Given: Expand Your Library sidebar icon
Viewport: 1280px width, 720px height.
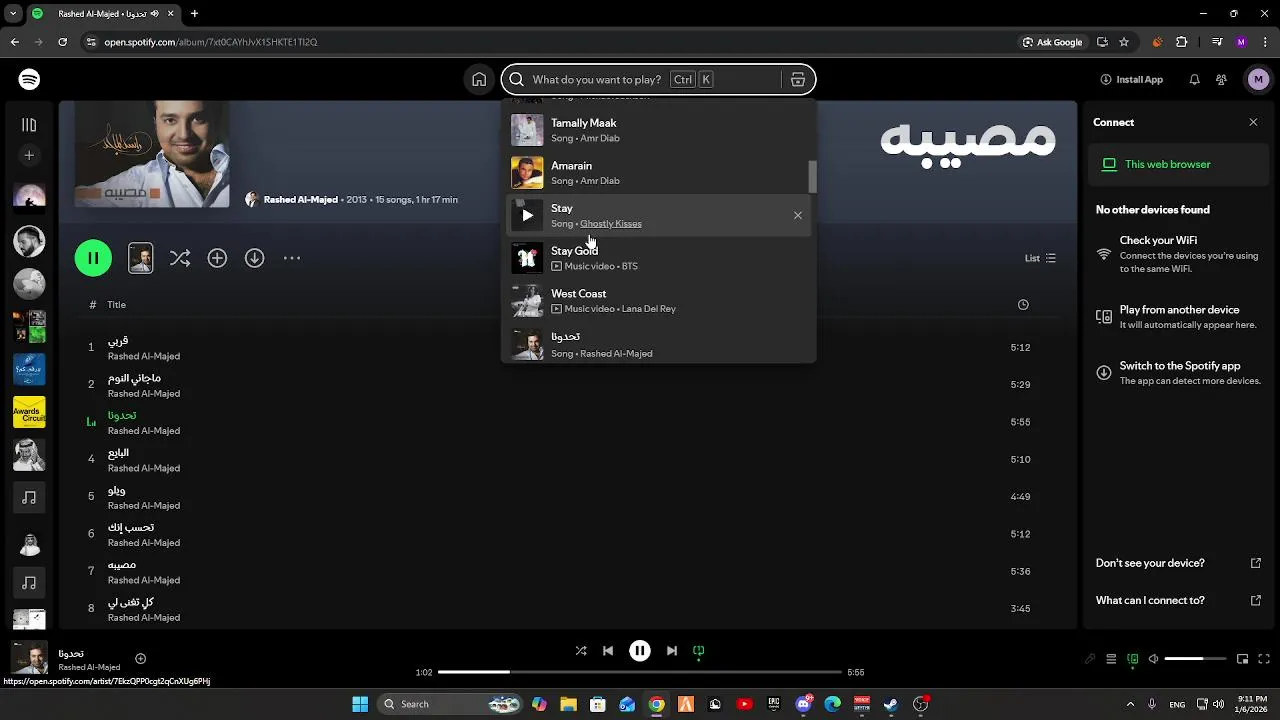Looking at the screenshot, I should click(29, 125).
